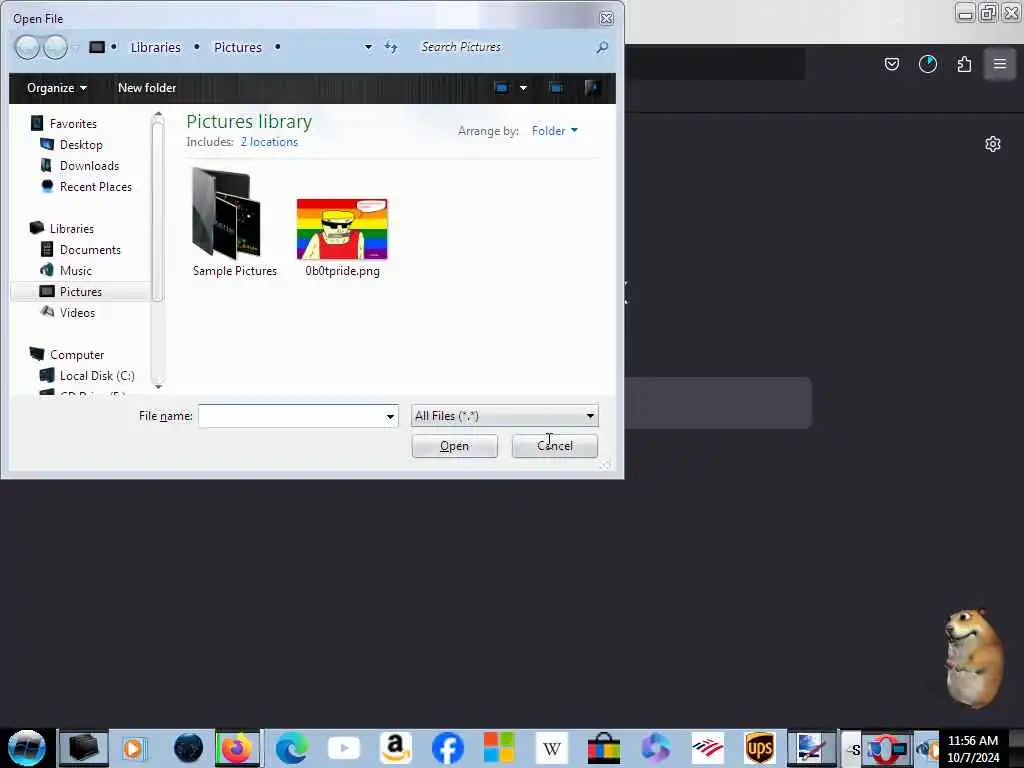Click the New folder button

coord(147,88)
